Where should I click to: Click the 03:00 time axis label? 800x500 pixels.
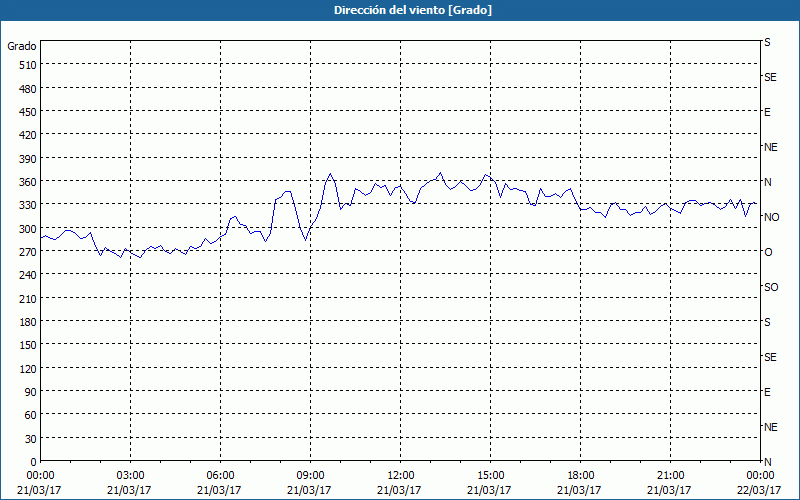130,476
